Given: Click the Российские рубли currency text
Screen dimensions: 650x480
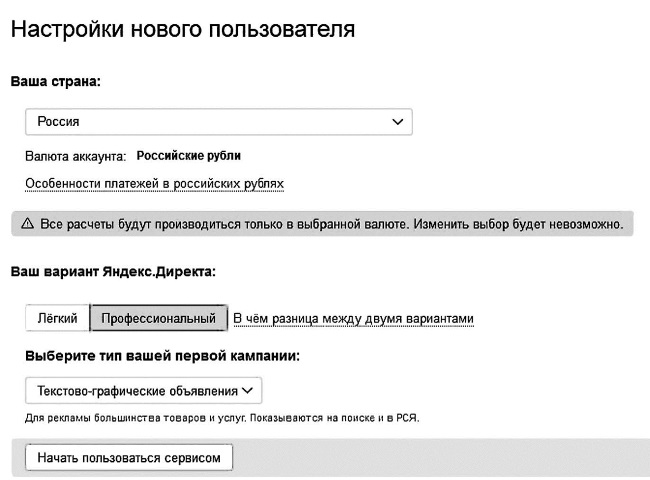Looking at the screenshot, I should (x=188, y=156).
